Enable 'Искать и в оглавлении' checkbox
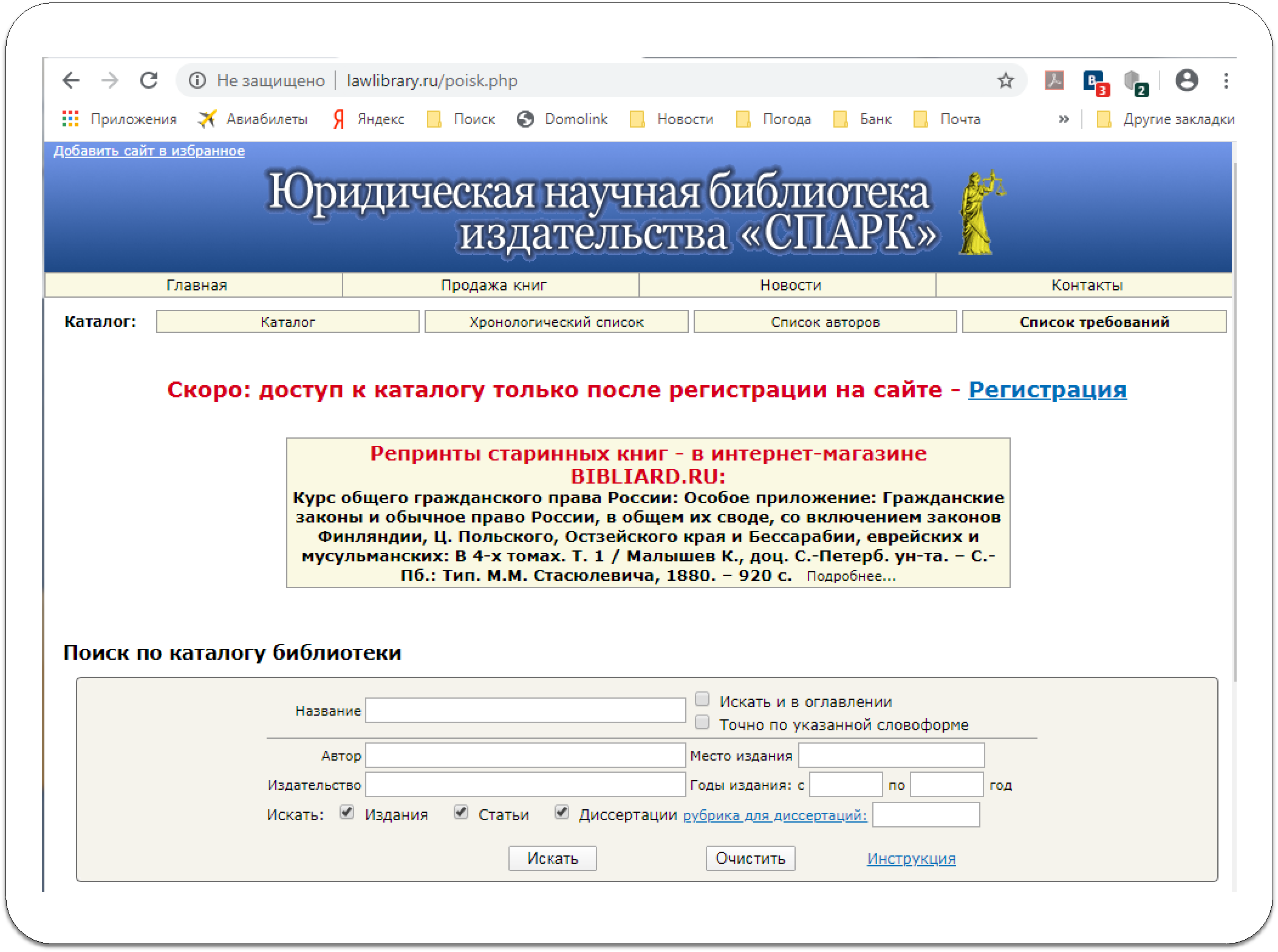 tap(702, 699)
